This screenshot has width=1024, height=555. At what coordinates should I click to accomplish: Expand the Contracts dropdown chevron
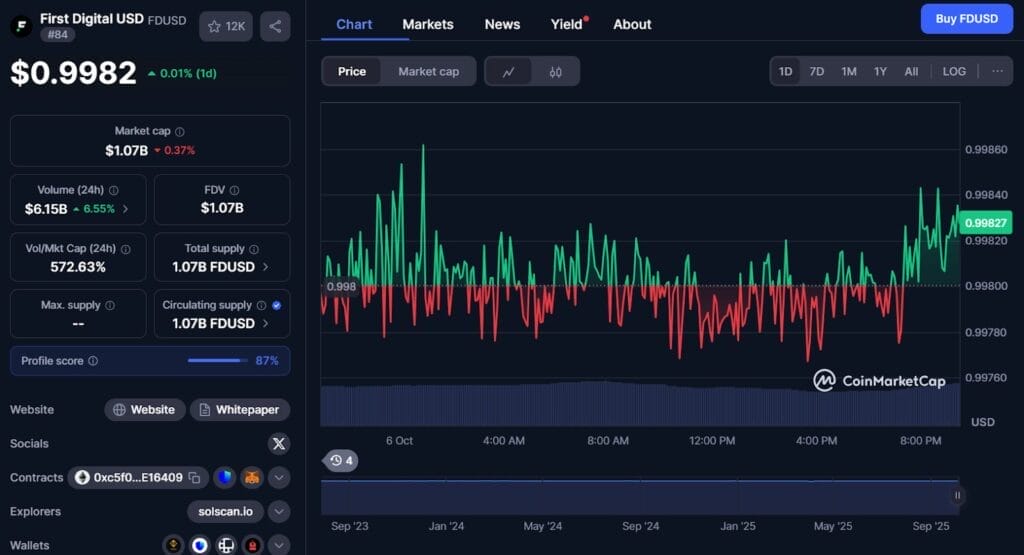[279, 478]
